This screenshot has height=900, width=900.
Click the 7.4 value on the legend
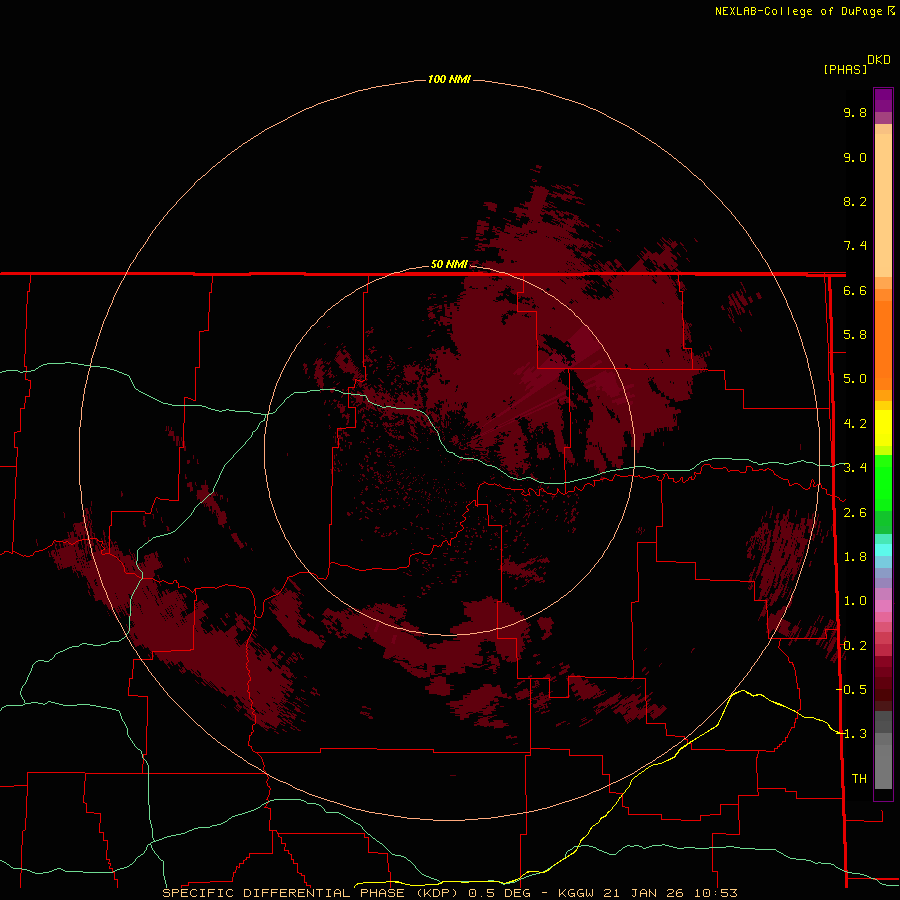pos(855,246)
